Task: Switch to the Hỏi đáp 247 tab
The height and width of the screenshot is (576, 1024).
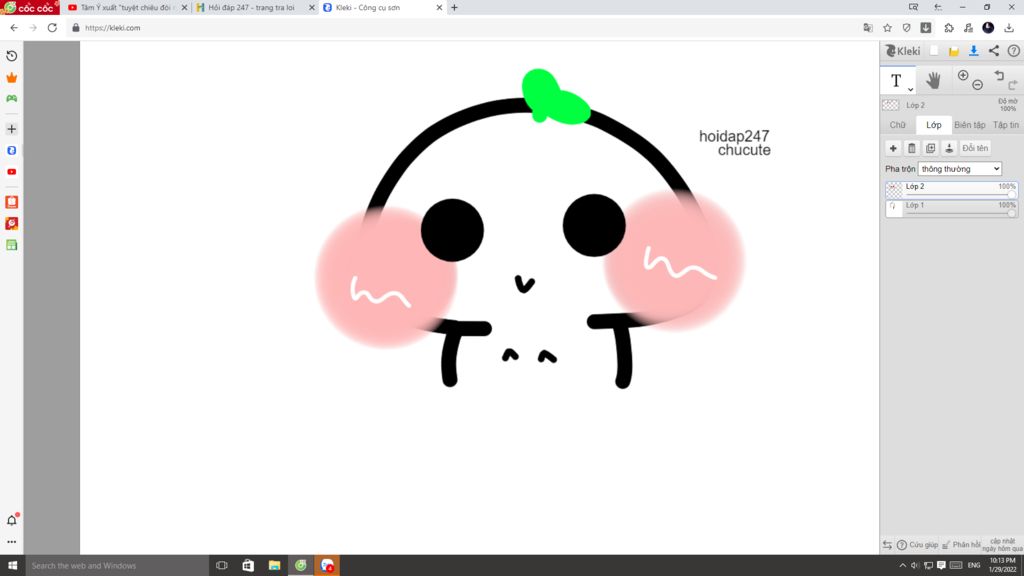Action: (x=255, y=8)
